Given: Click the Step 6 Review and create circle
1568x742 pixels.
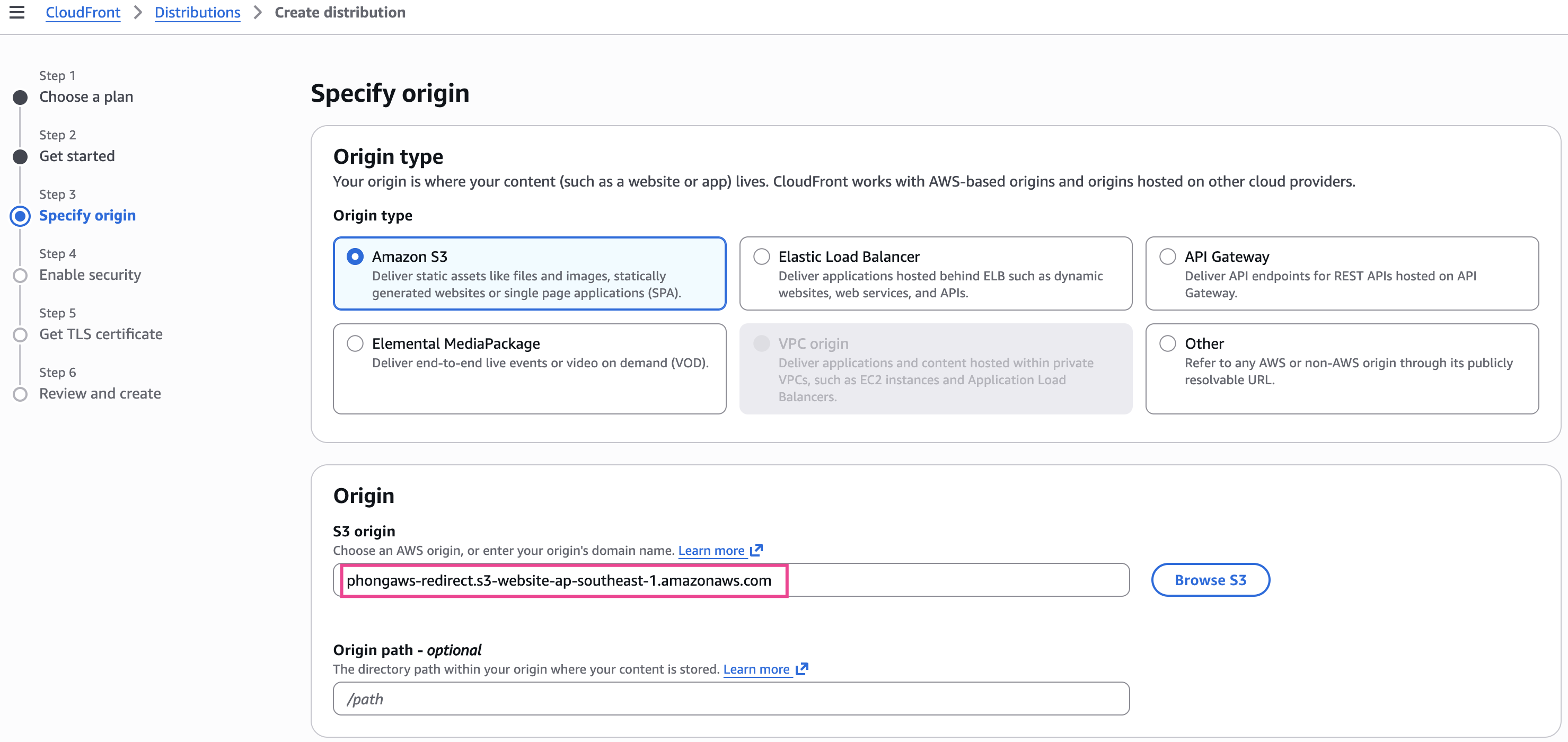Looking at the screenshot, I should [20, 394].
